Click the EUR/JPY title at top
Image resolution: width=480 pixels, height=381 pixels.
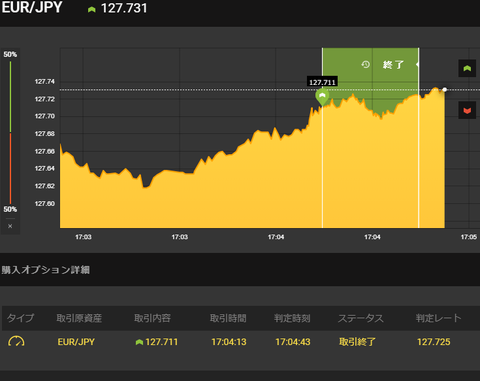pos(32,8)
